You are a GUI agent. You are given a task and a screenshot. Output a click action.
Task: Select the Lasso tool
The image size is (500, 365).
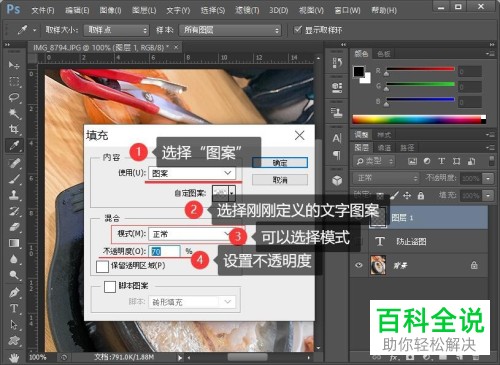click(x=14, y=97)
